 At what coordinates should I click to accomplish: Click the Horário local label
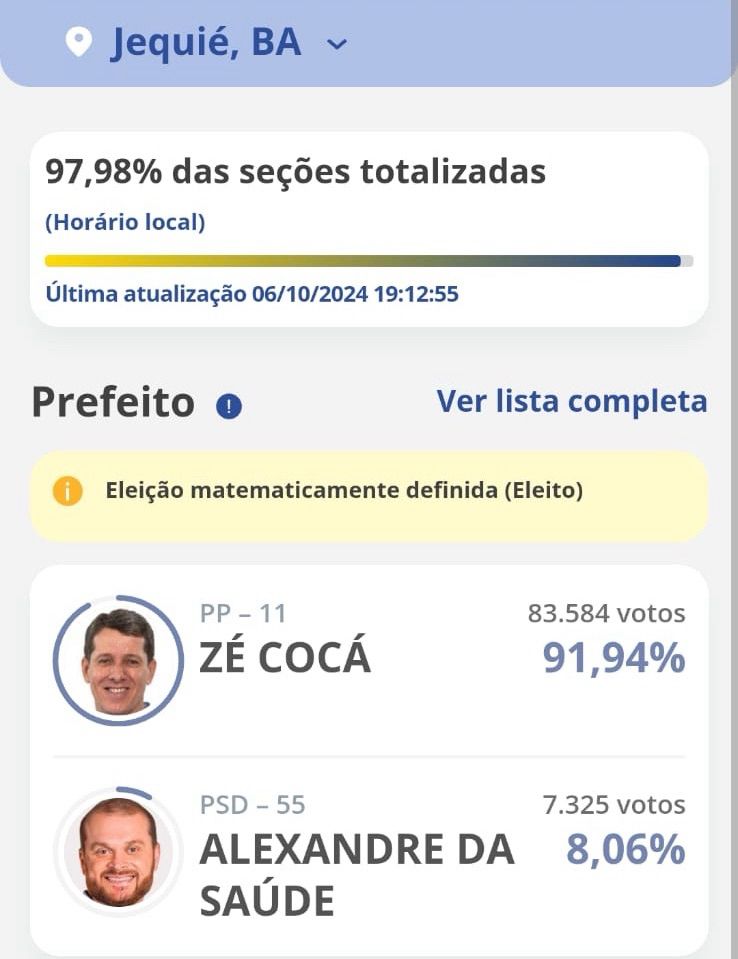pyautogui.click(x=125, y=222)
